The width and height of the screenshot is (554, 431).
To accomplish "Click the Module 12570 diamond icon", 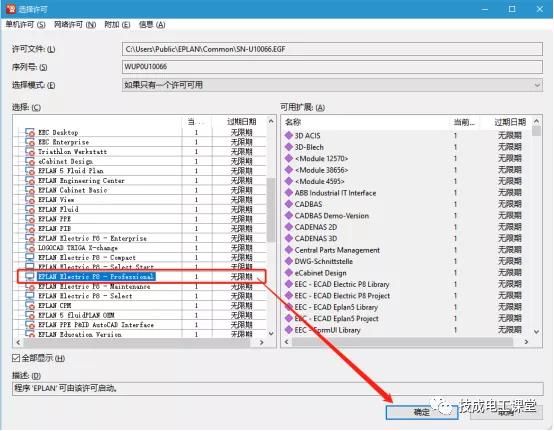I will [289, 158].
